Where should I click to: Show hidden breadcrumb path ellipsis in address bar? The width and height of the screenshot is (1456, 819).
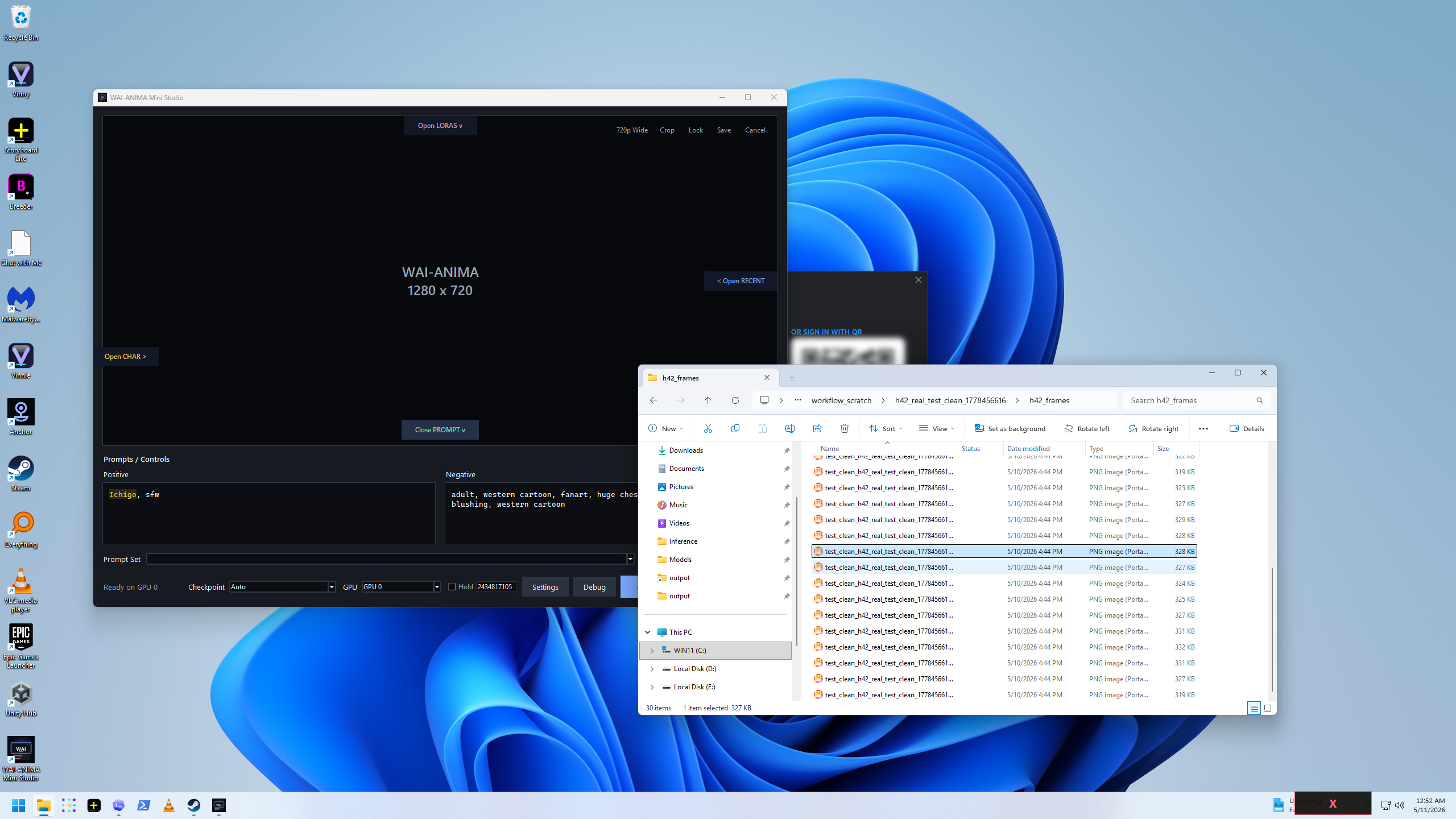(798, 400)
